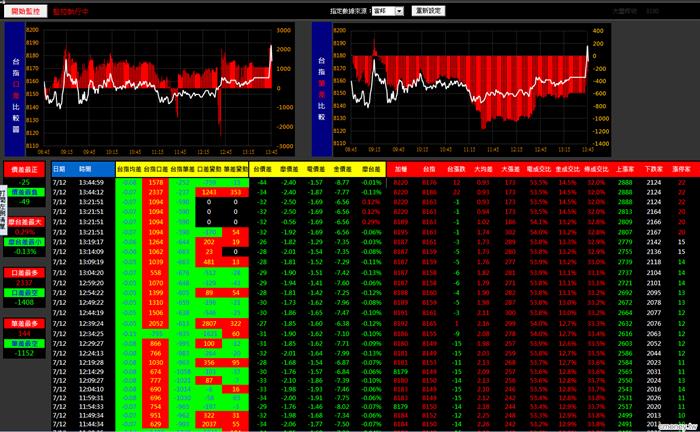Click the 2052 cell in the 12:39:24 row

point(156,324)
